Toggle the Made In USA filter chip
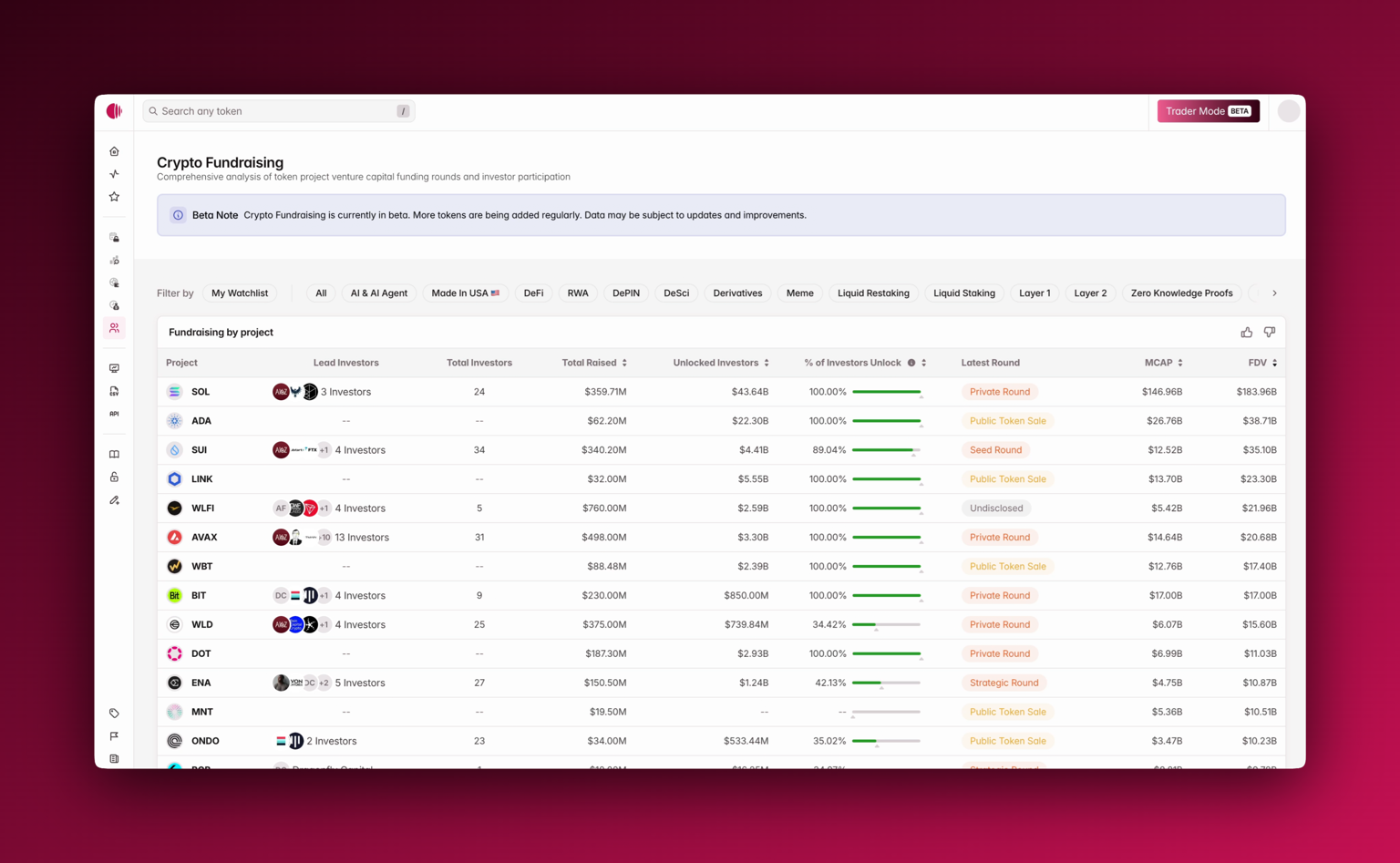Screen dimensions: 1400x863 (465, 293)
